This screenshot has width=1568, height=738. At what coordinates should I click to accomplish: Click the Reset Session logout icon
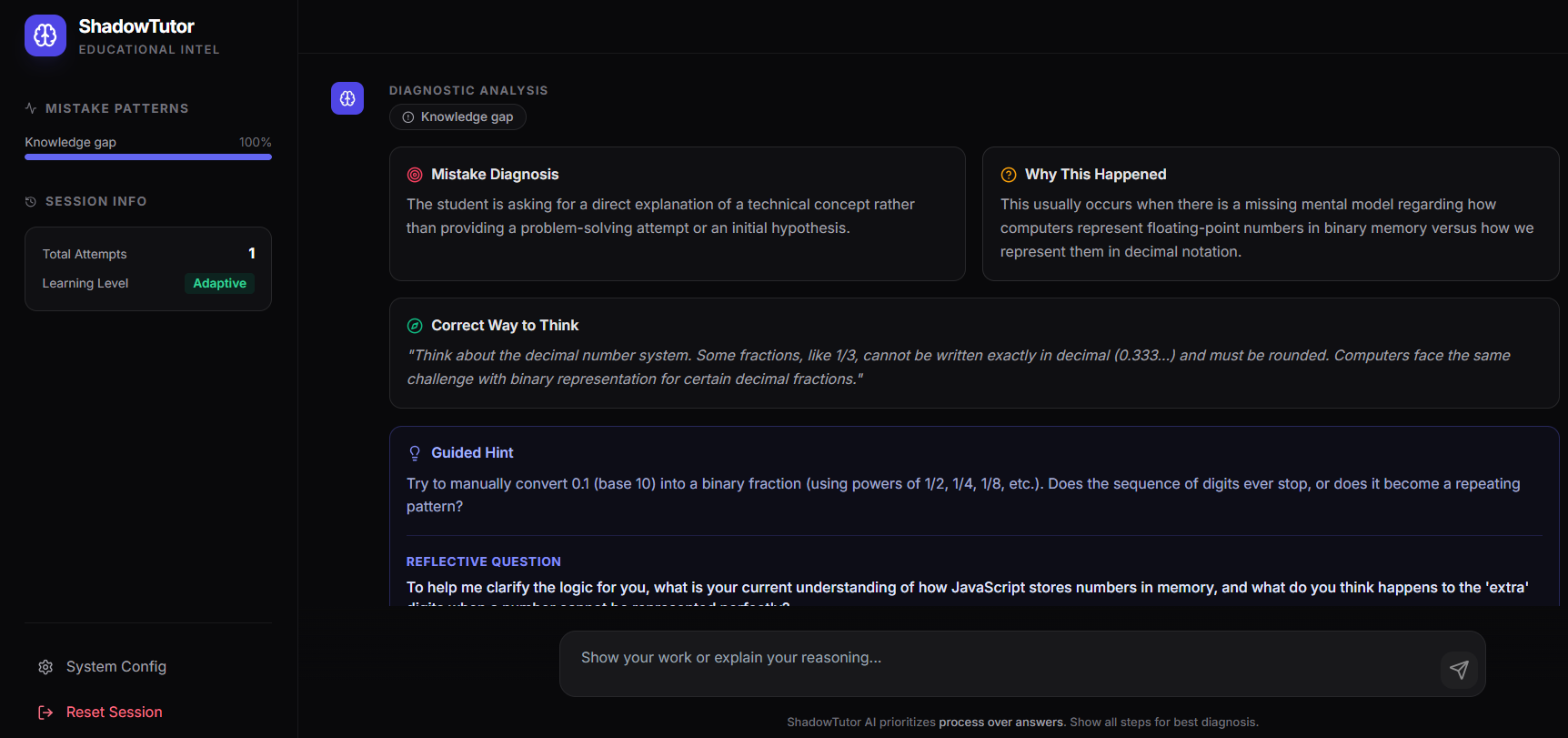point(45,713)
